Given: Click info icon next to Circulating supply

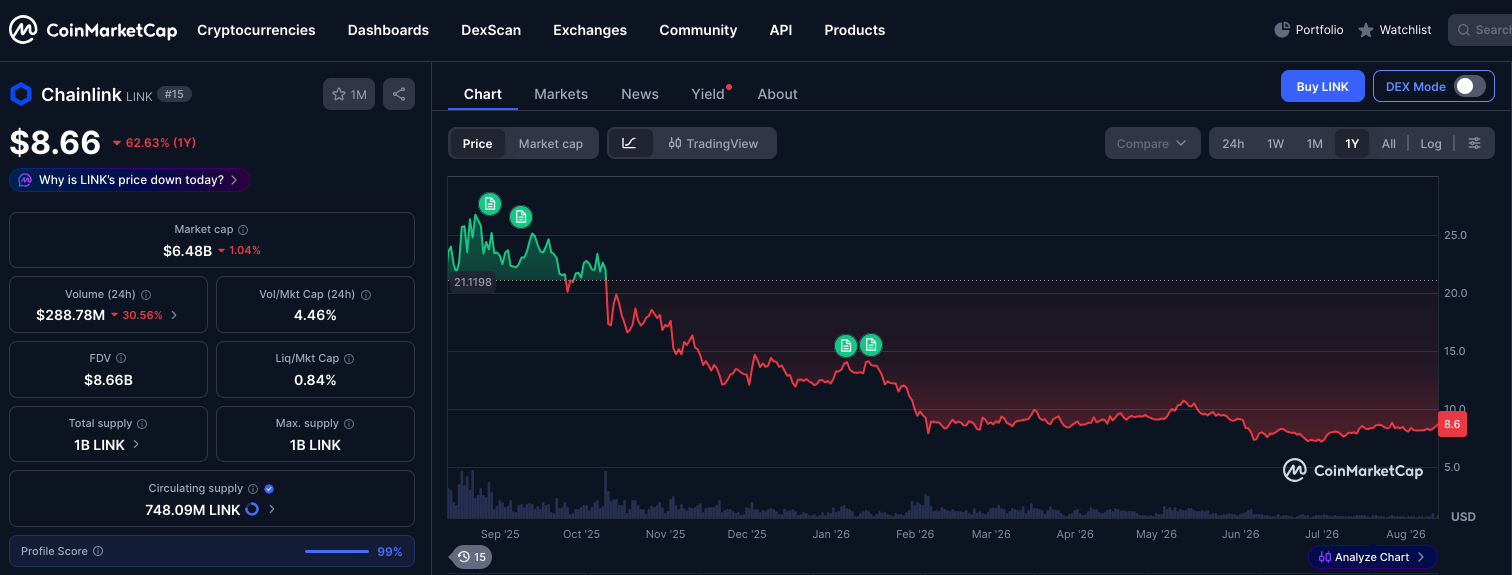Looking at the screenshot, I should (x=253, y=489).
